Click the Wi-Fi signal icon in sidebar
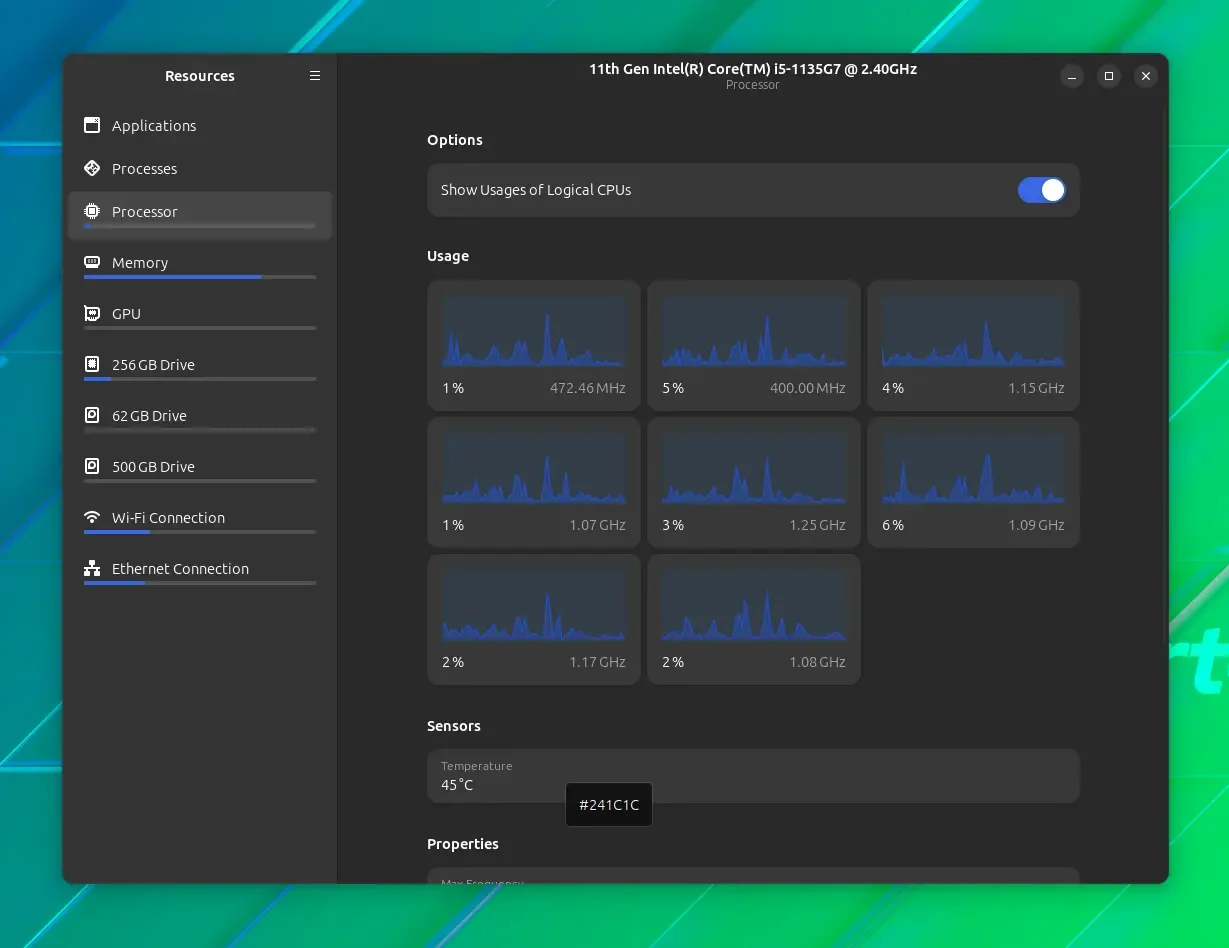Screen dimensions: 1229x948 click(92, 518)
